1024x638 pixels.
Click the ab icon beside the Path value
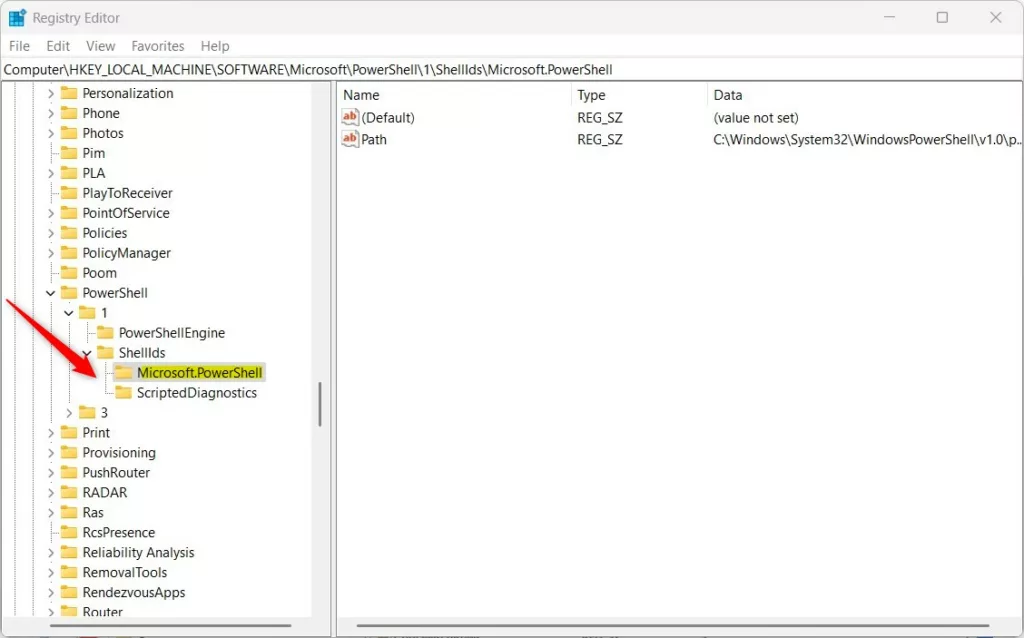pos(350,139)
